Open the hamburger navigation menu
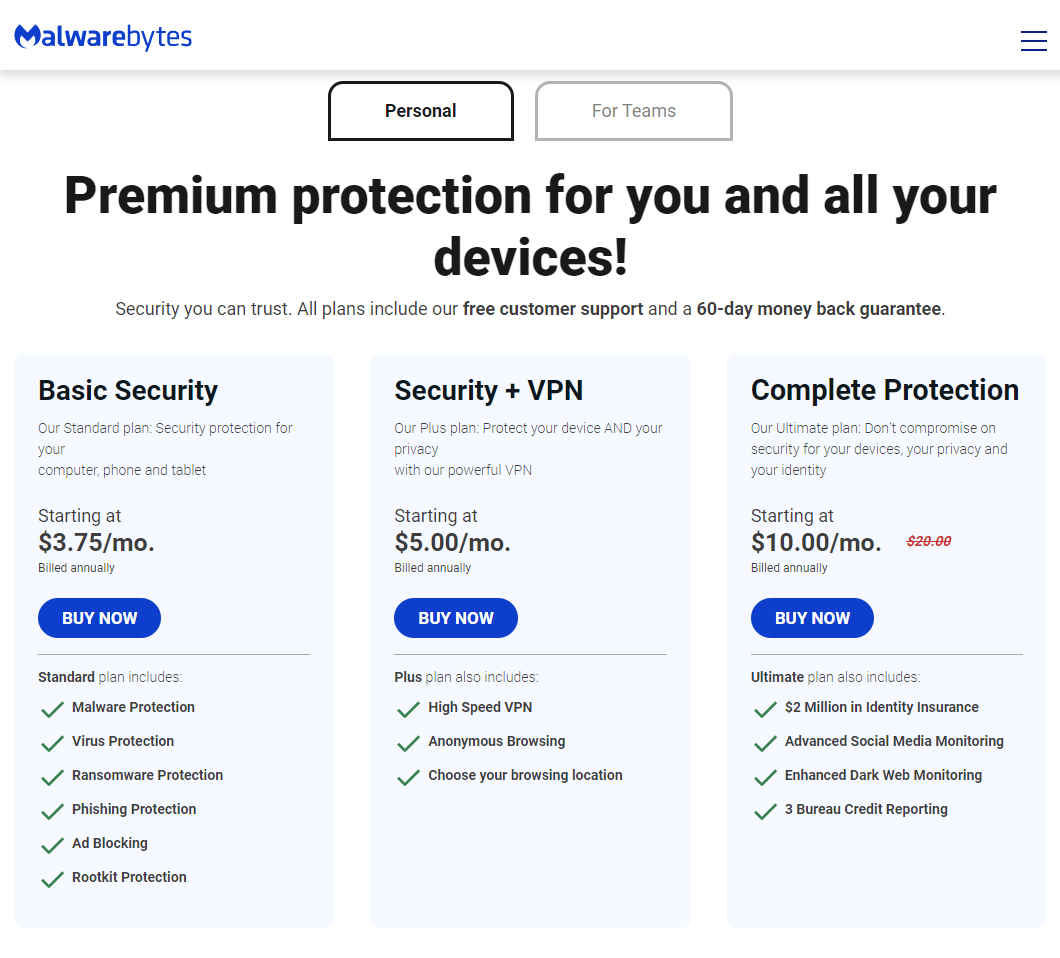This screenshot has height=958, width=1060. [x=1033, y=41]
